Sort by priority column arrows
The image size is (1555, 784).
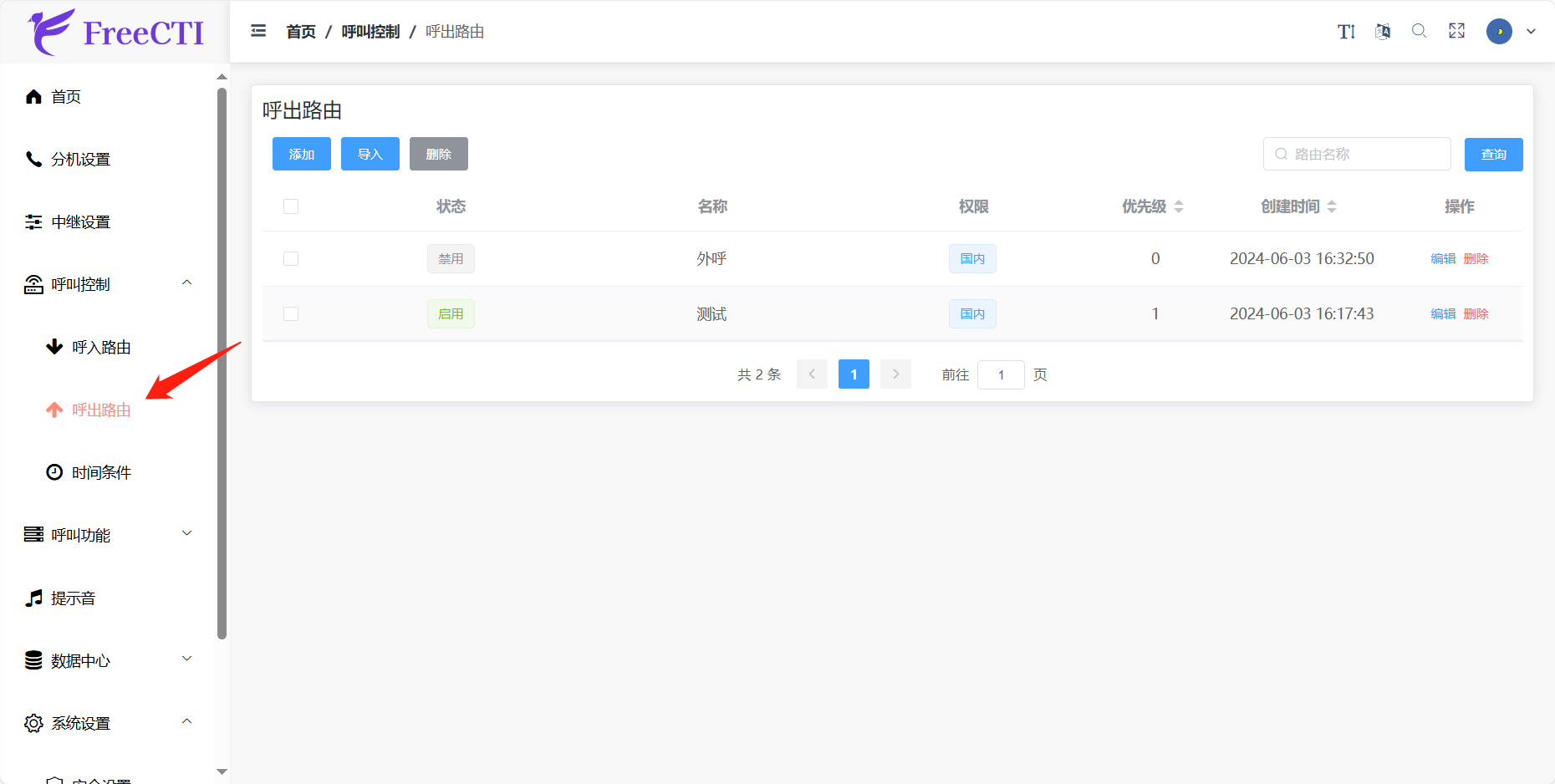[x=1179, y=206]
